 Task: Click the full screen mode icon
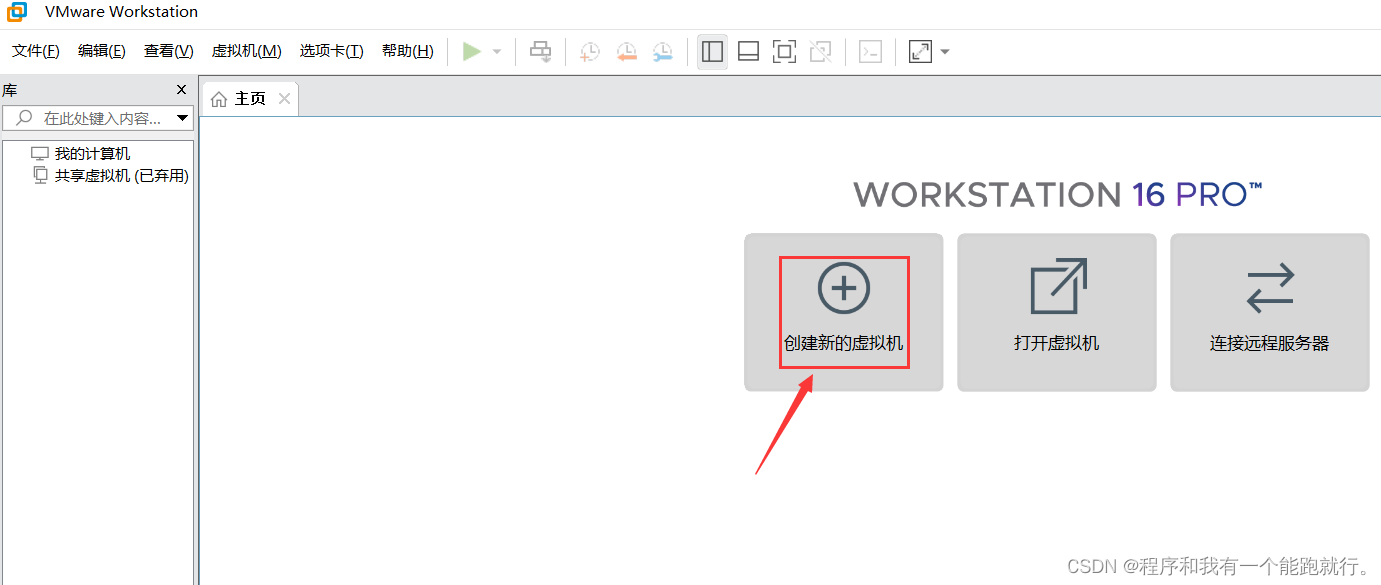[785, 51]
